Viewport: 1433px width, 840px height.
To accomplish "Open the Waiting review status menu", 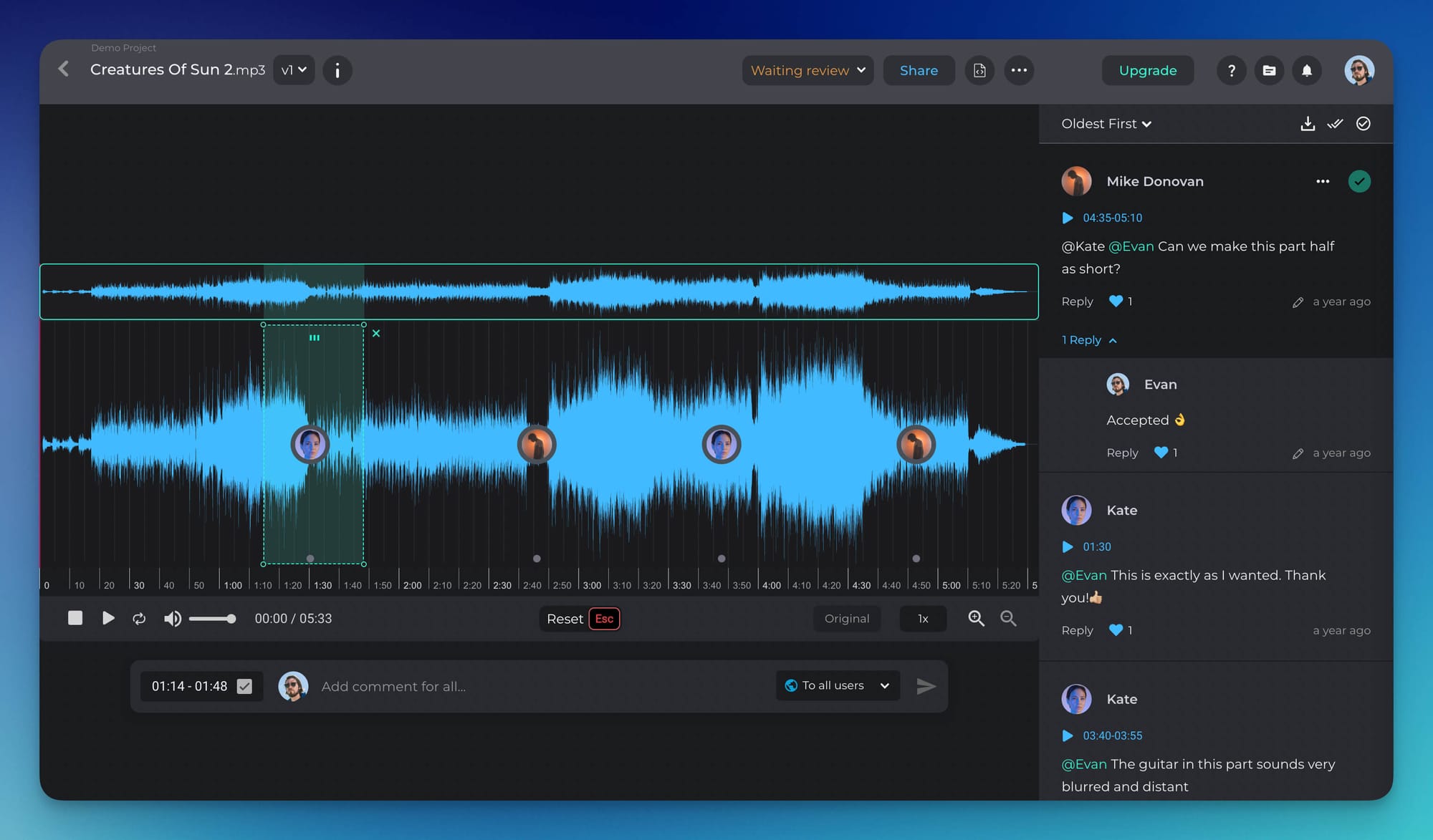I will (807, 70).
